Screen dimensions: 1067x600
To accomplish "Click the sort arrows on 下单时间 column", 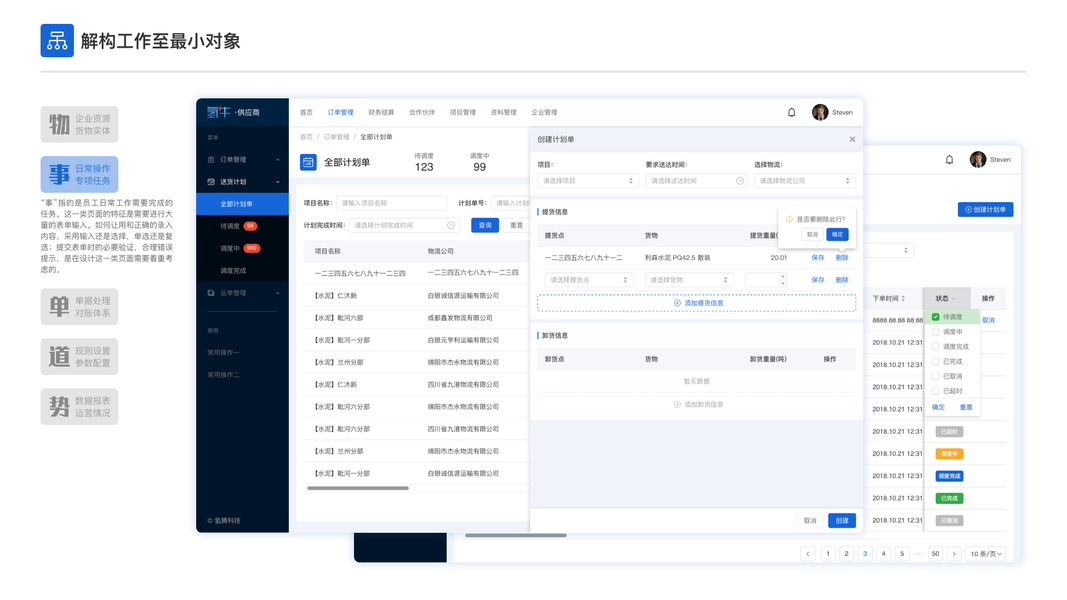I will point(903,299).
